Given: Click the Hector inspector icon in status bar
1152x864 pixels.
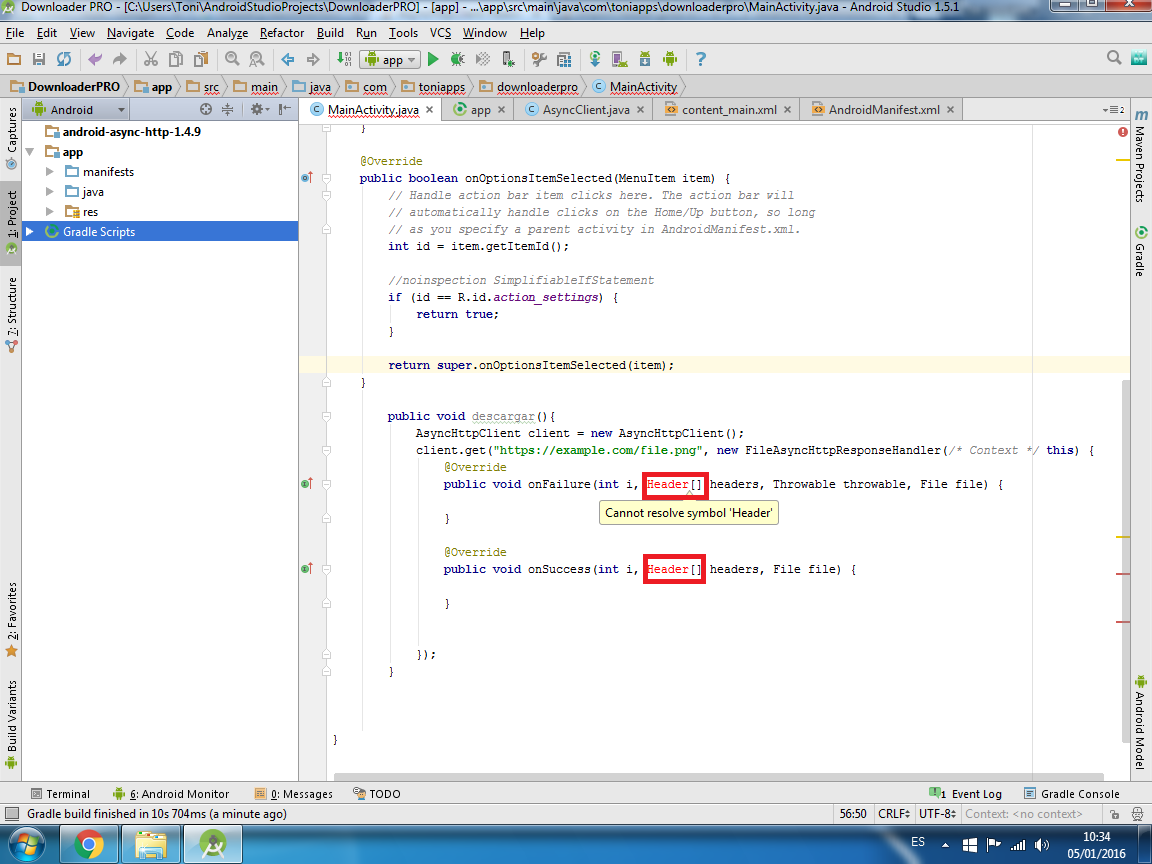Looking at the screenshot, I should click(x=1137, y=814).
